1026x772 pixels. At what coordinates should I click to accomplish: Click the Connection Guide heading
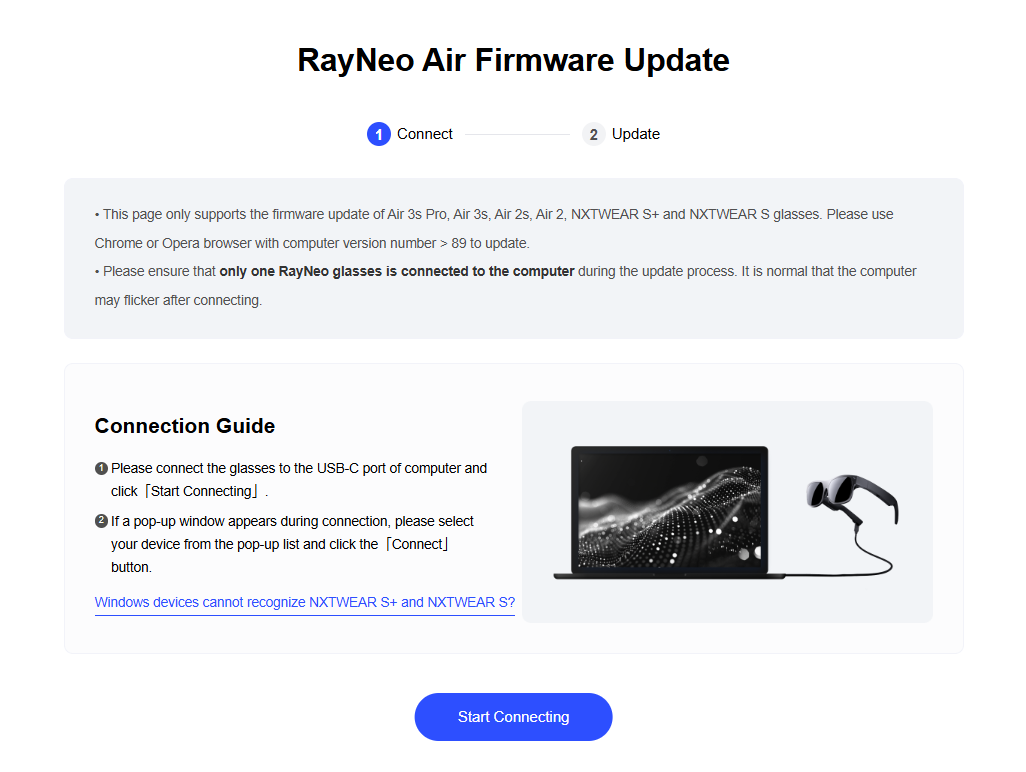[185, 426]
